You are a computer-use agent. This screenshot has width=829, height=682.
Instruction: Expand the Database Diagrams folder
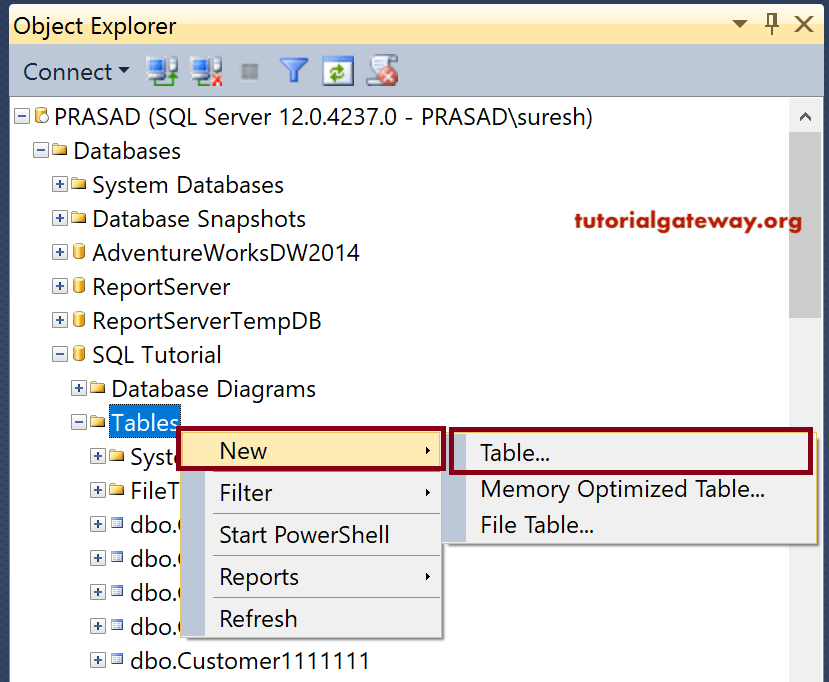79,388
